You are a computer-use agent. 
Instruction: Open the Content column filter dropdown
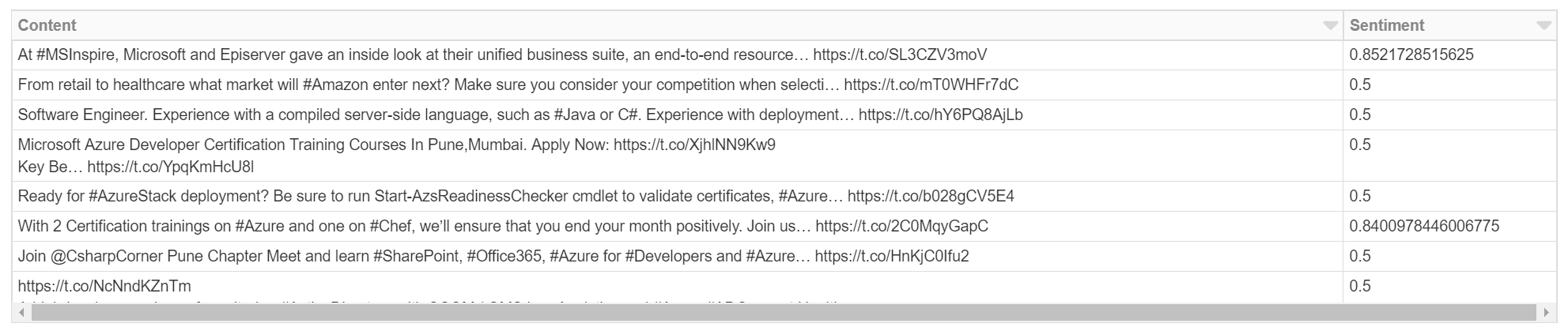click(1330, 26)
